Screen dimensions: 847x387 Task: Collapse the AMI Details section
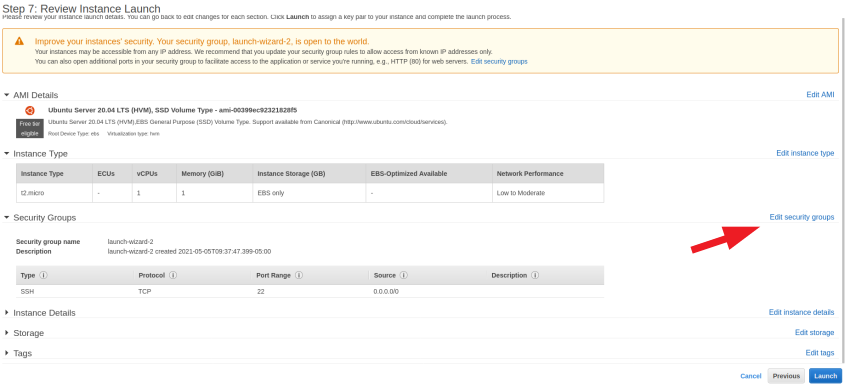tap(6, 95)
